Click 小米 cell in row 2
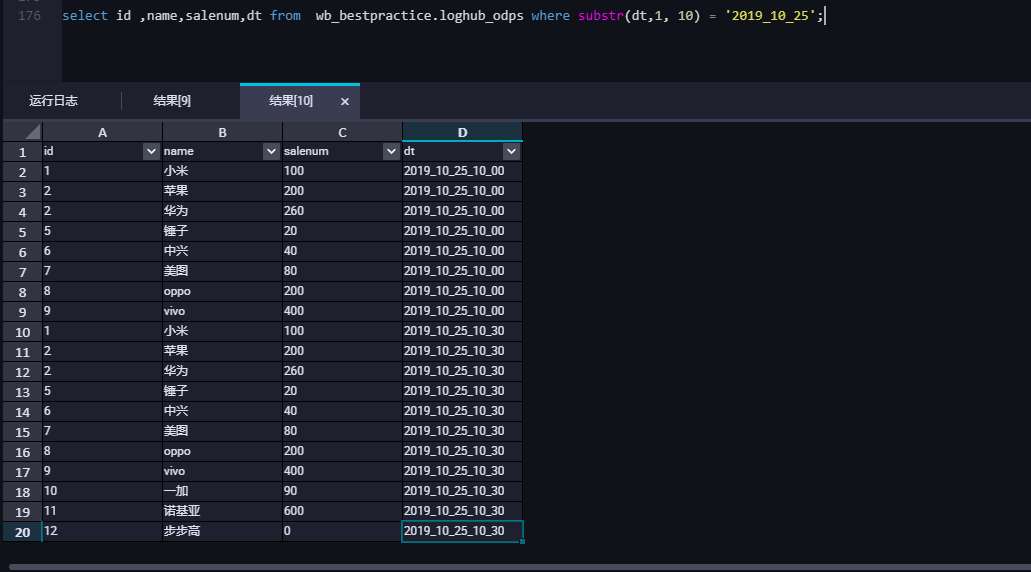This screenshot has width=1031, height=572. (222, 171)
